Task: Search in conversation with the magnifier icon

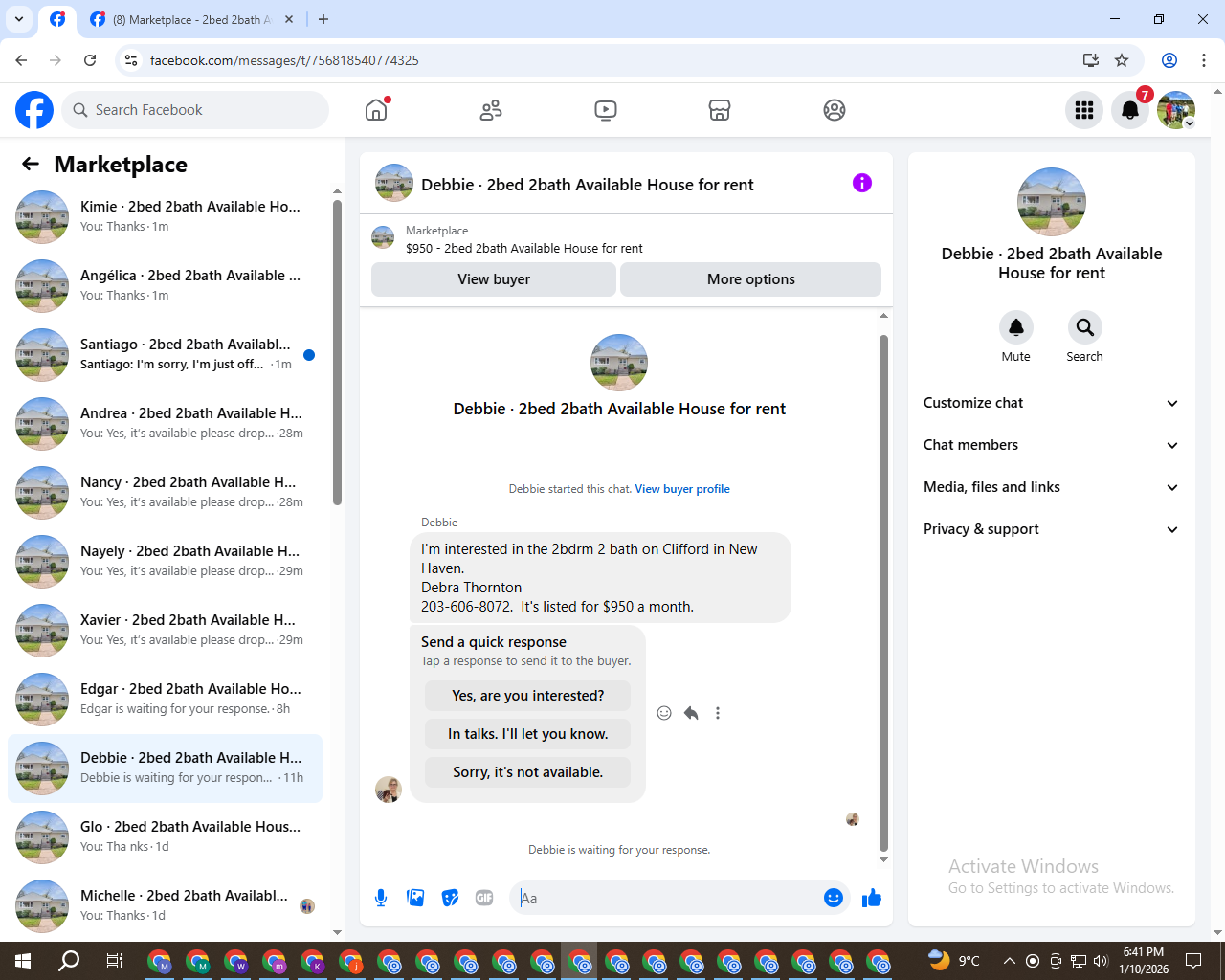Action: point(1084,327)
